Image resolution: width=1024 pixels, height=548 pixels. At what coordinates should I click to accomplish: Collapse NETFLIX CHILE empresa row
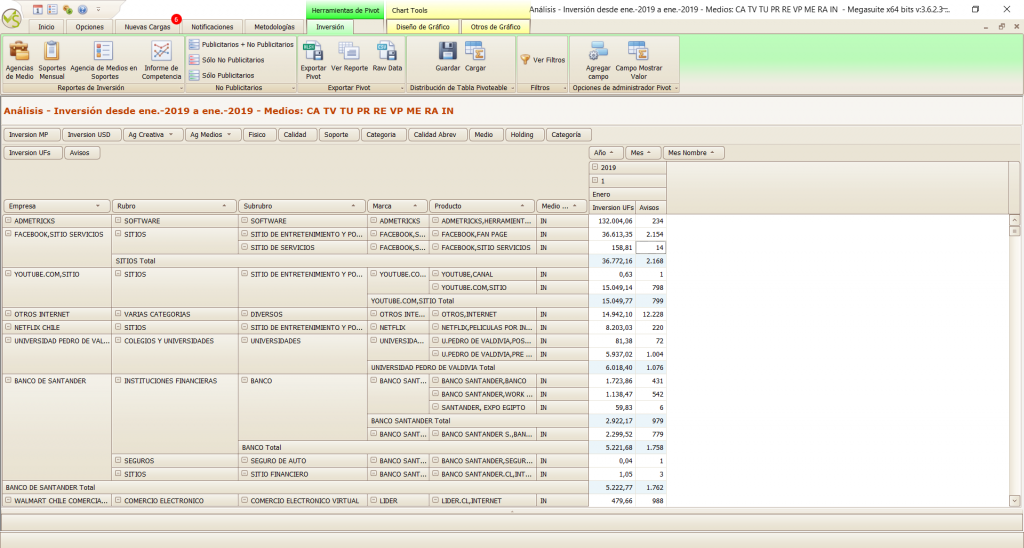tap(8, 327)
